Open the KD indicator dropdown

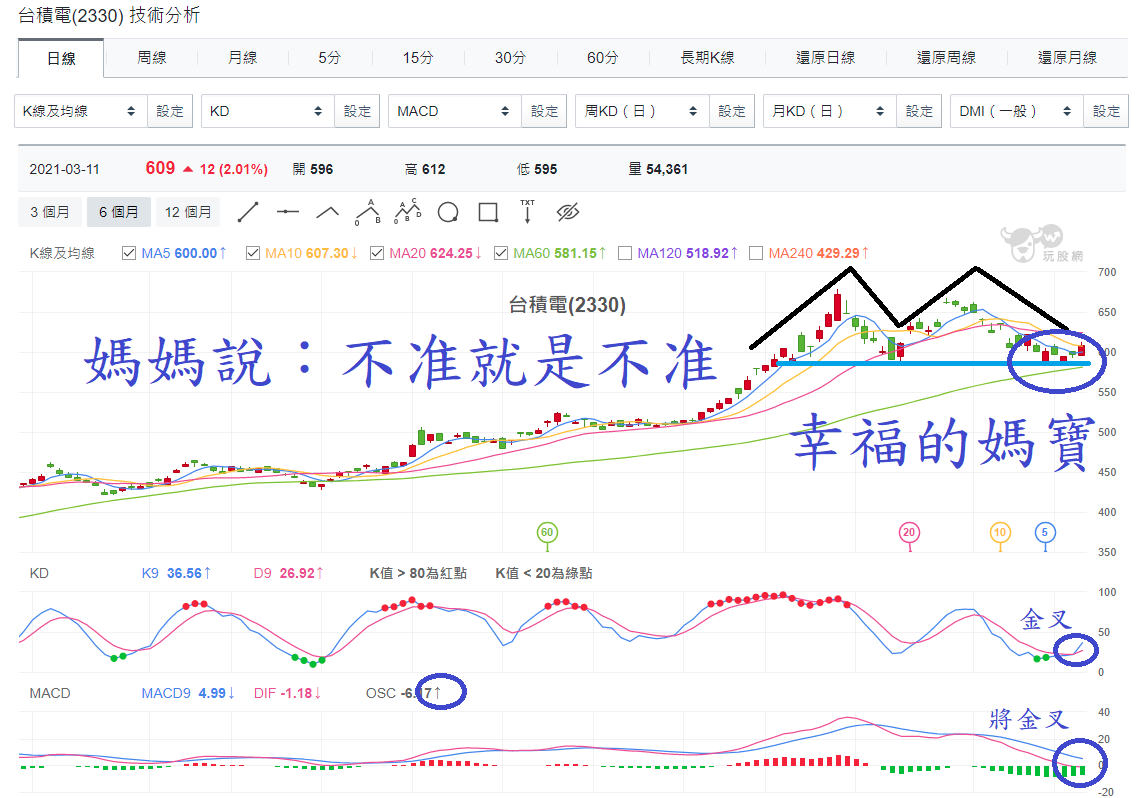[x=268, y=111]
